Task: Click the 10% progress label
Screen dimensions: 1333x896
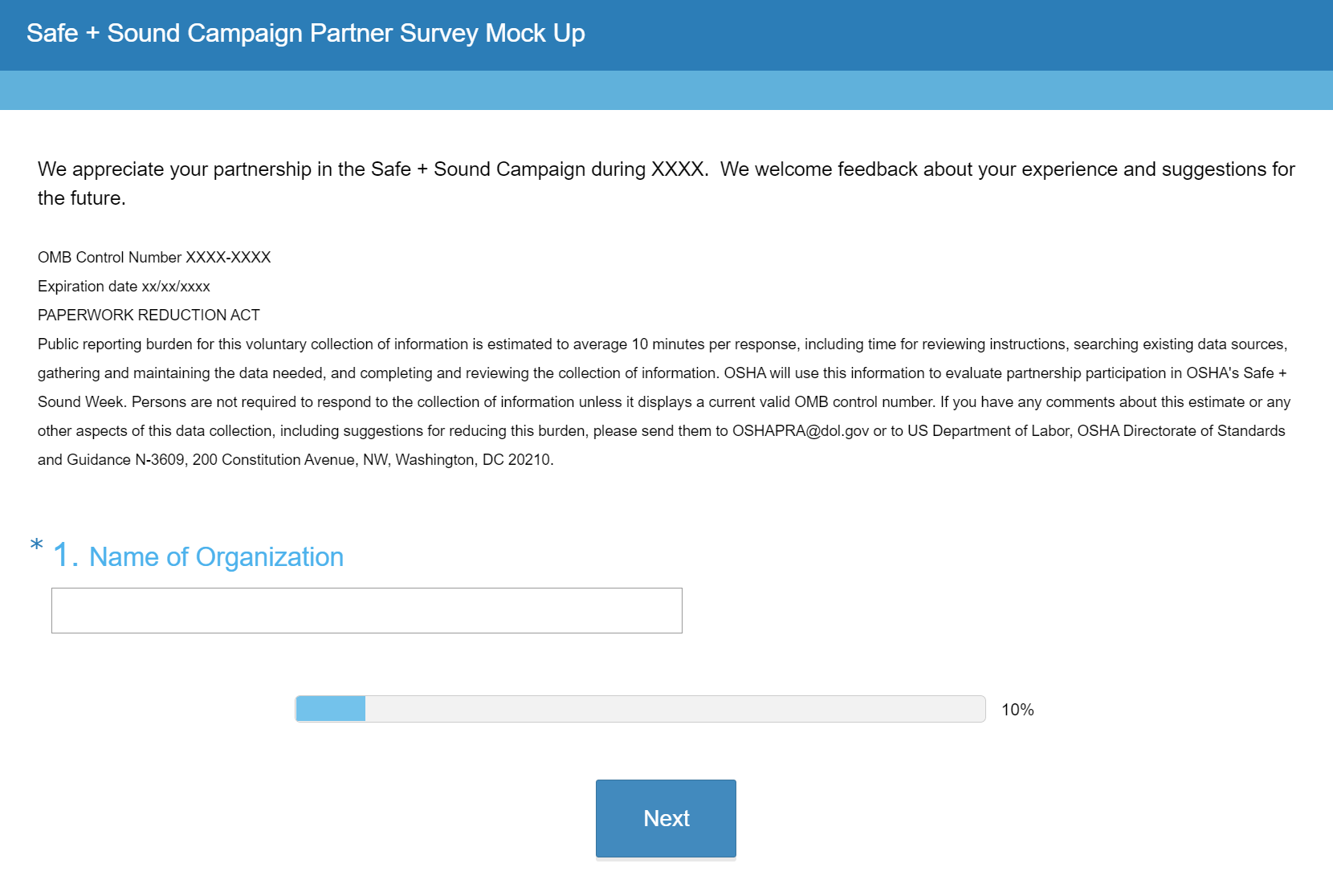Action: pos(1017,710)
